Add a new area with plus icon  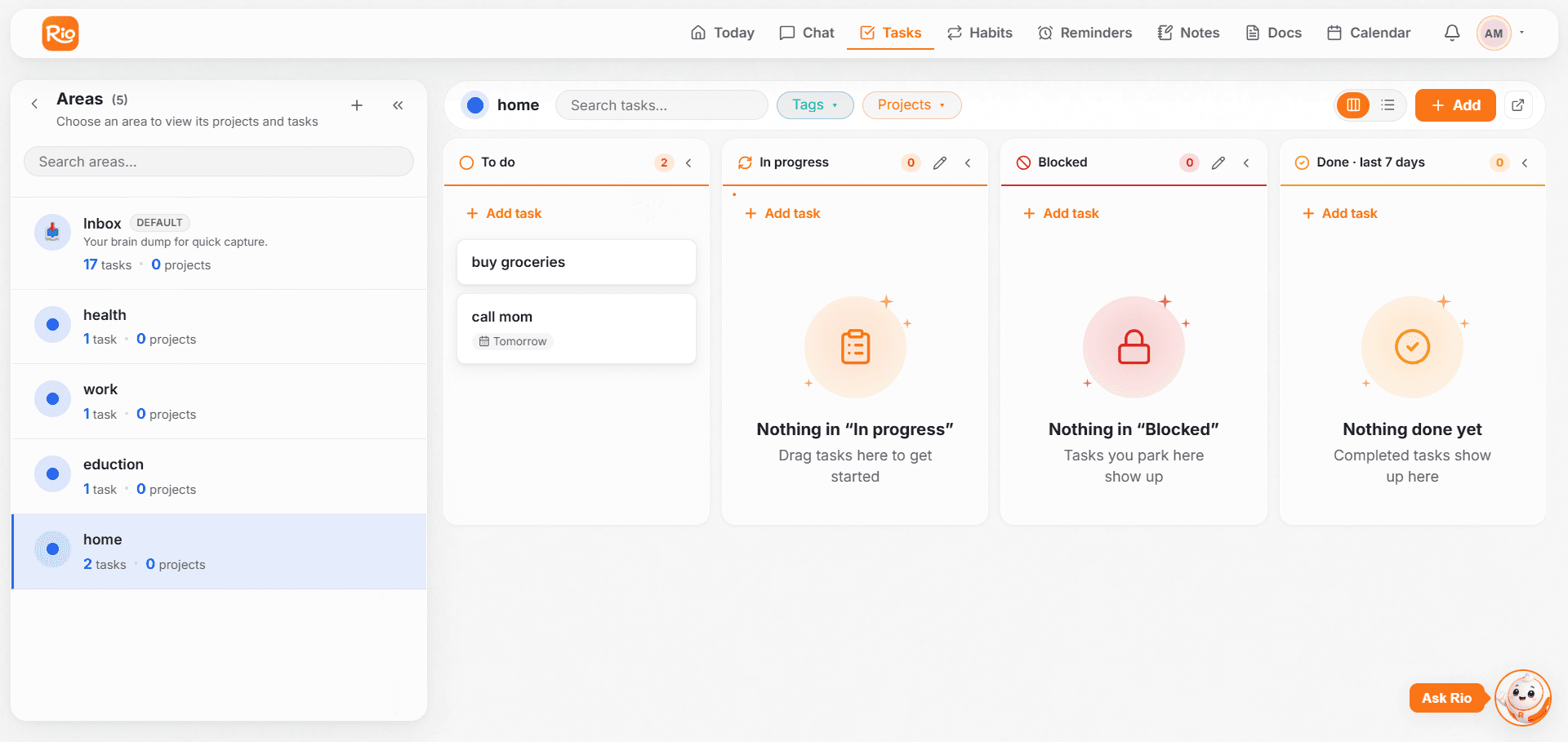pyautogui.click(x=357, y=105)
